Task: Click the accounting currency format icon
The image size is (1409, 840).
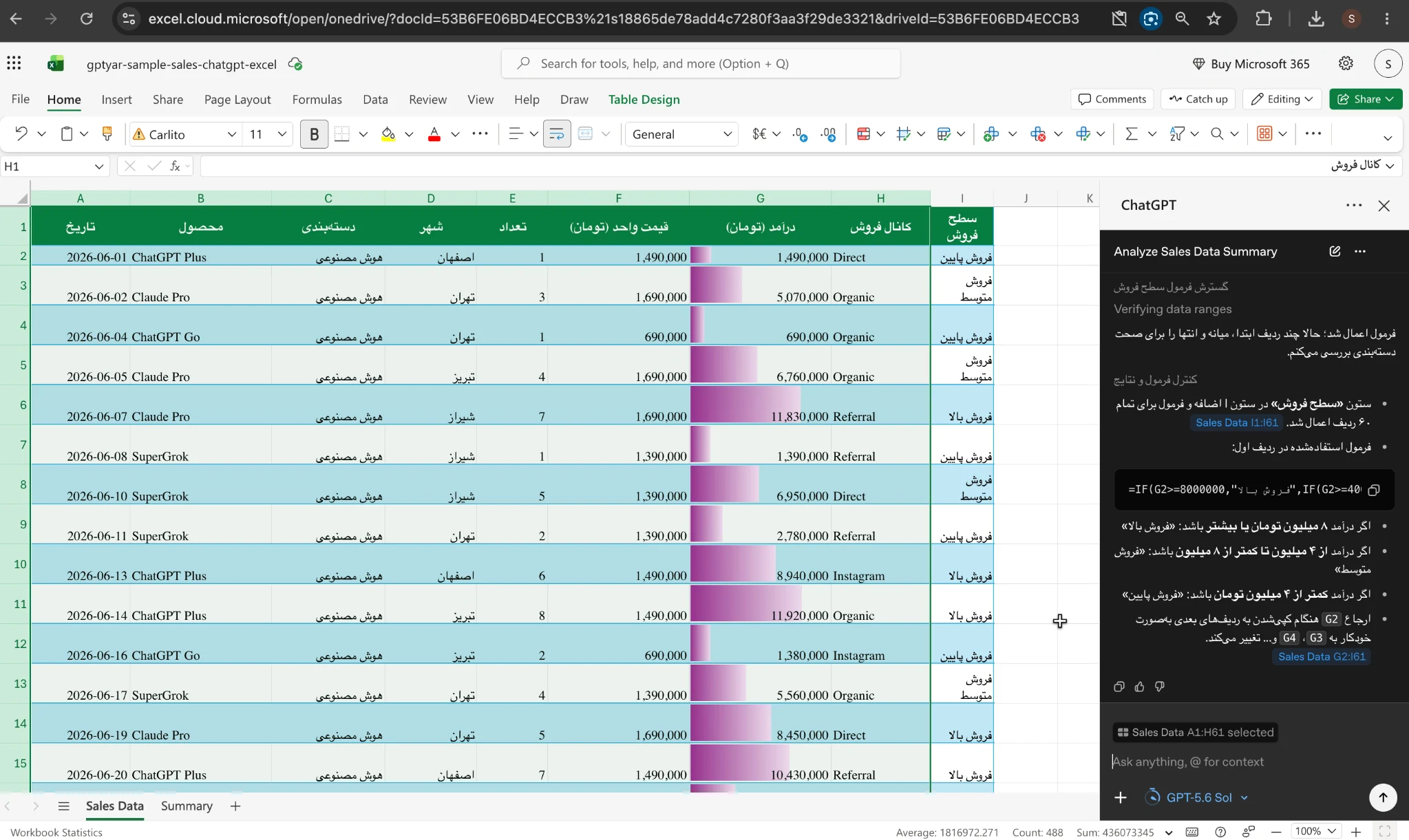Action: click(759, 134)
